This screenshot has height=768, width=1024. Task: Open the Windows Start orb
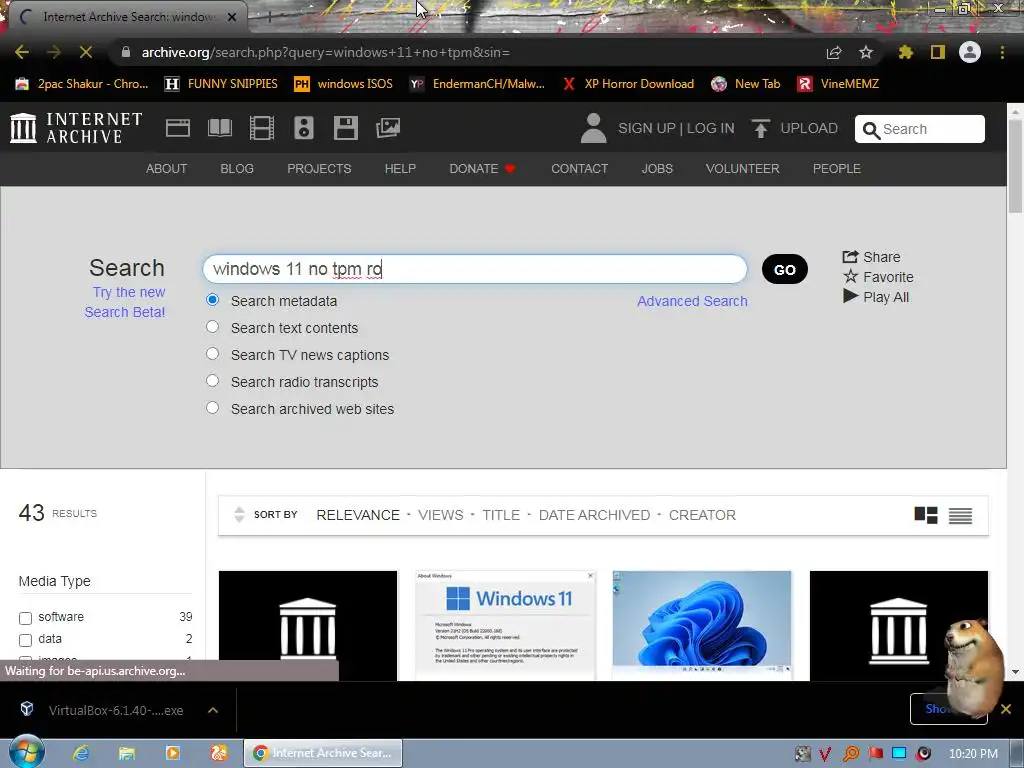27,752
